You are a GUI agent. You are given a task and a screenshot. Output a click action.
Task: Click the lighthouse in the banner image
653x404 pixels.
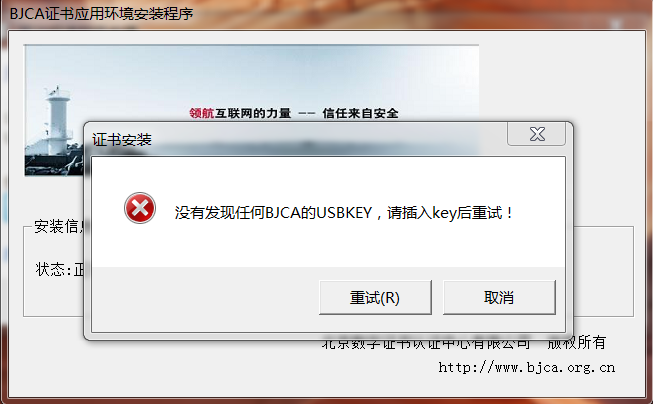coord(57,121)
